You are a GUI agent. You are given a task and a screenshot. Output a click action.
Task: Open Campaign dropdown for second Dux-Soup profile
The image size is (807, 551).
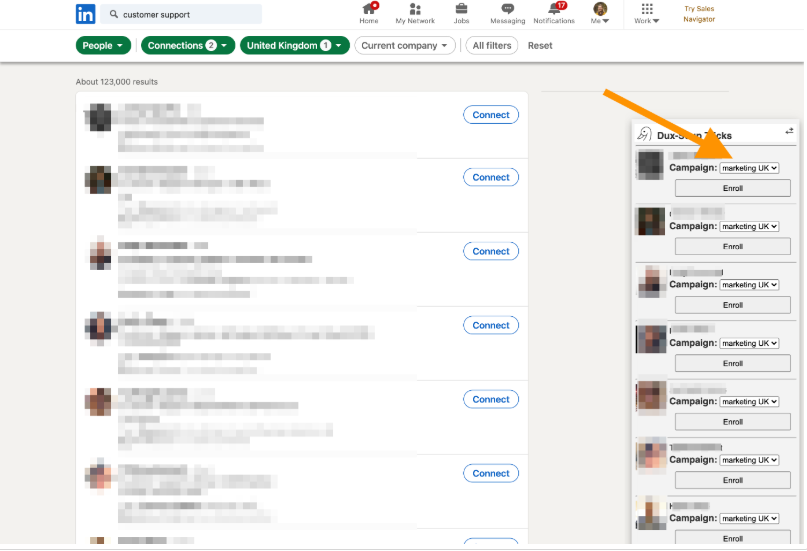click(x=749, y=226)
